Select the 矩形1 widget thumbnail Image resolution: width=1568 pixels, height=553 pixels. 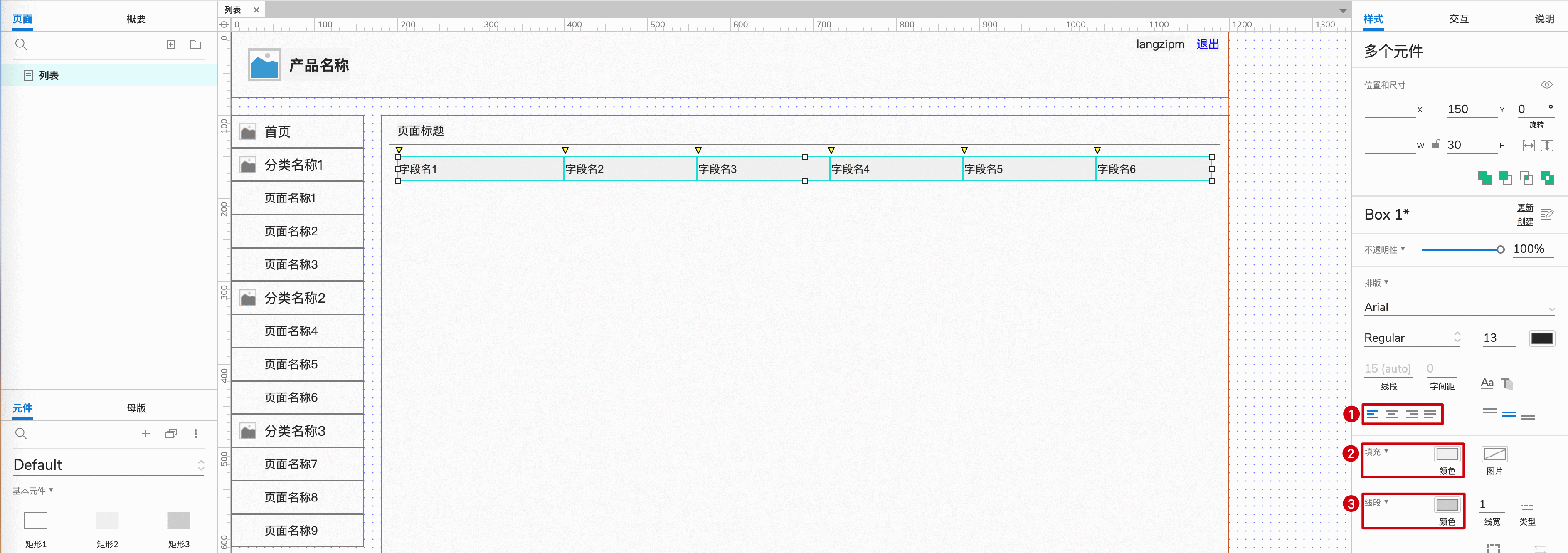pyautogui.click(x=35, y=521)
